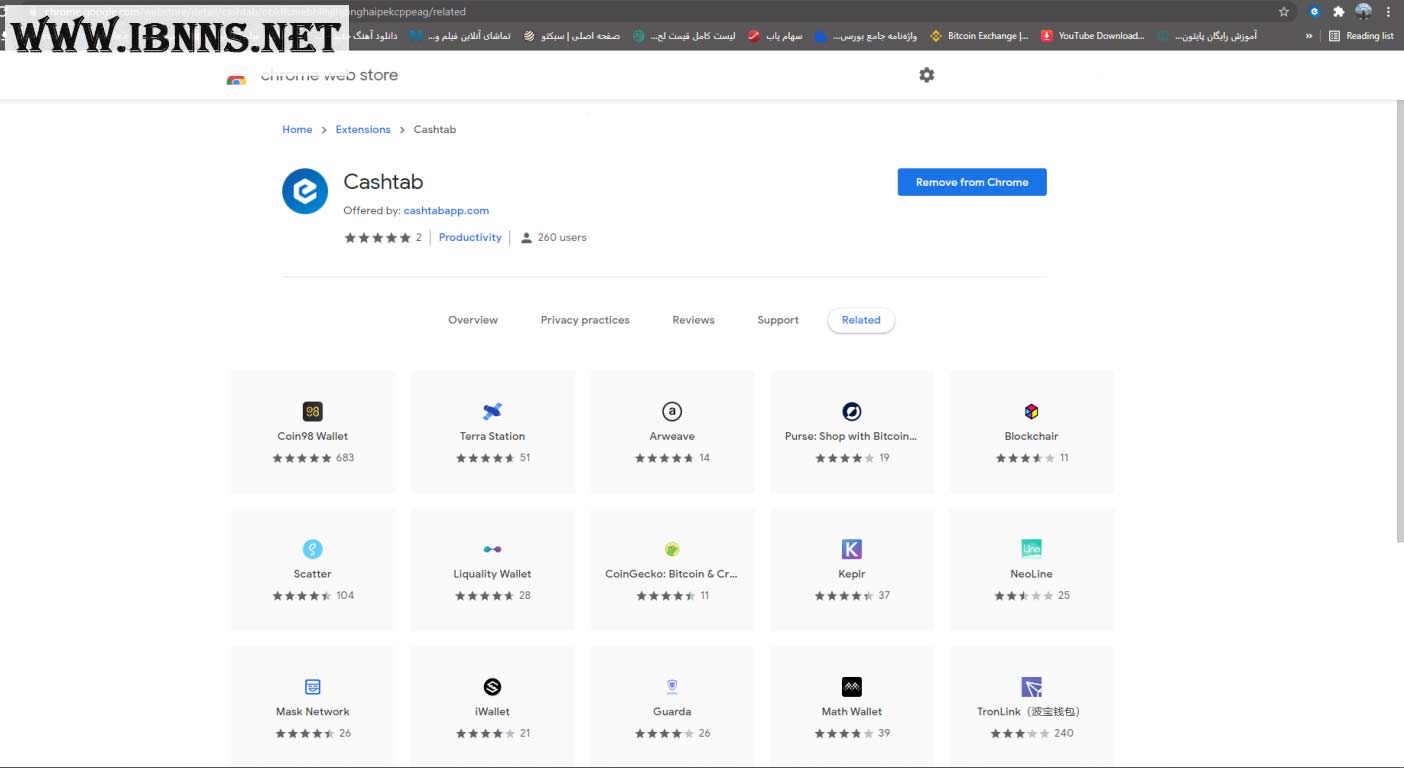Click the Chrome profile avatar
The height and width of the screenshot is (768, 1404).
1363,12
